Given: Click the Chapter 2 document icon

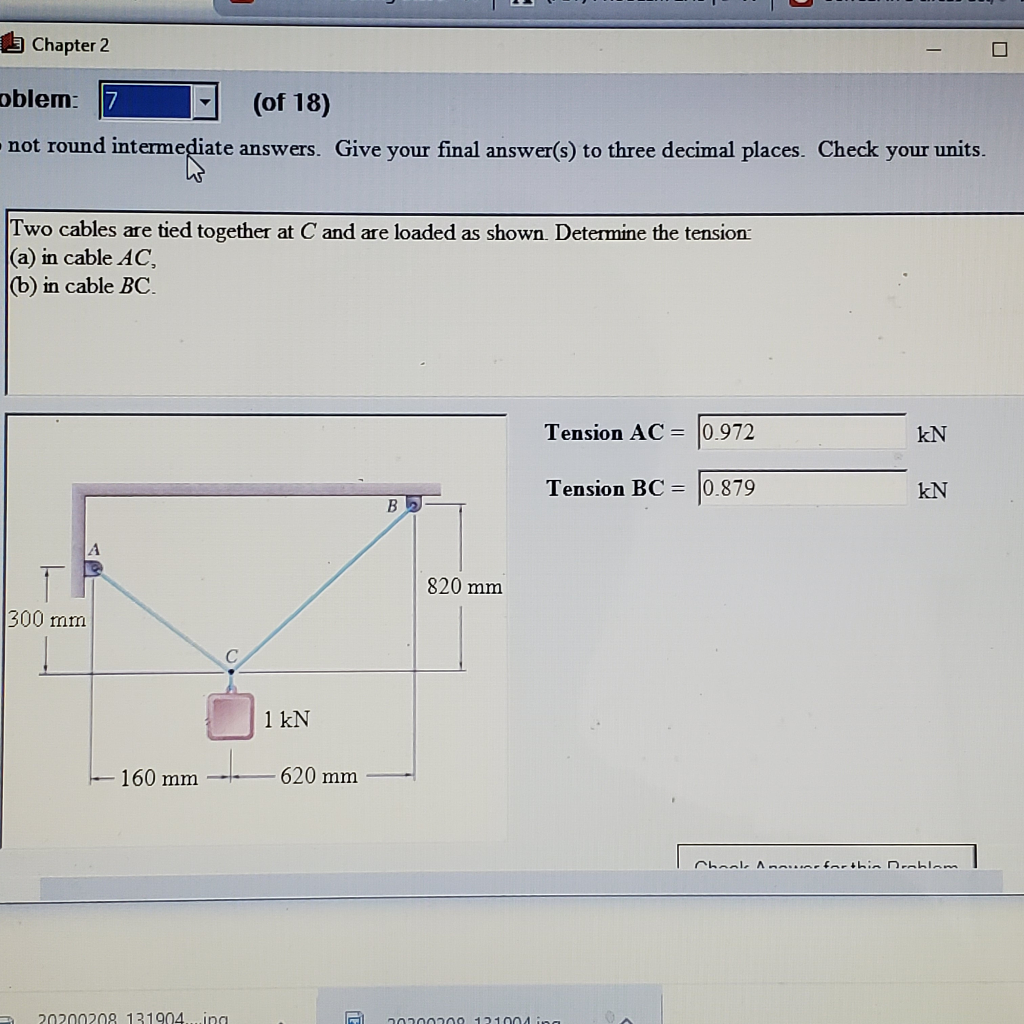Looking at the screenshot, I should coord(14,44).
